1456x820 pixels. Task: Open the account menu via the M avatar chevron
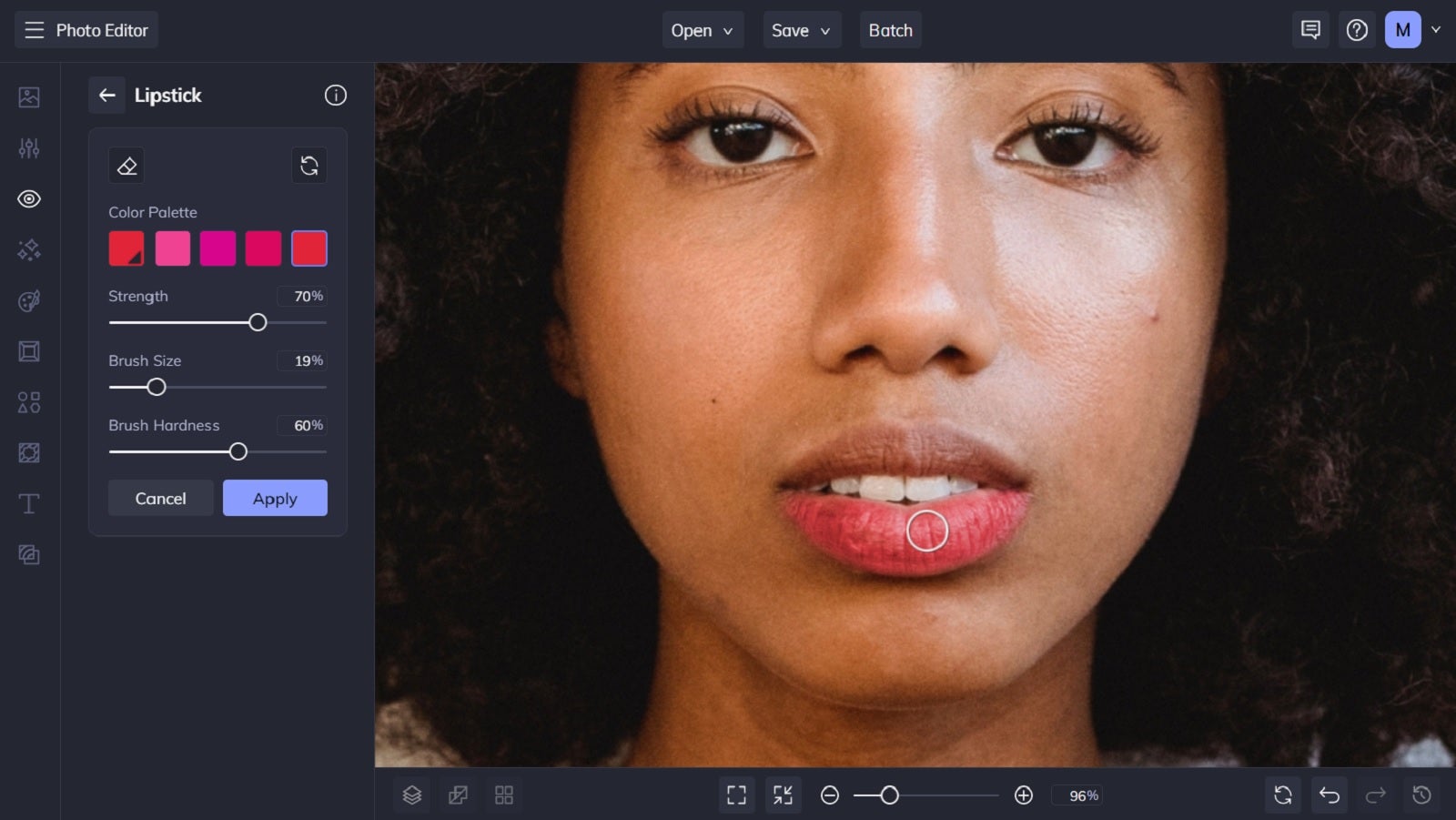pyautogui.click(x=1435, y=29)
